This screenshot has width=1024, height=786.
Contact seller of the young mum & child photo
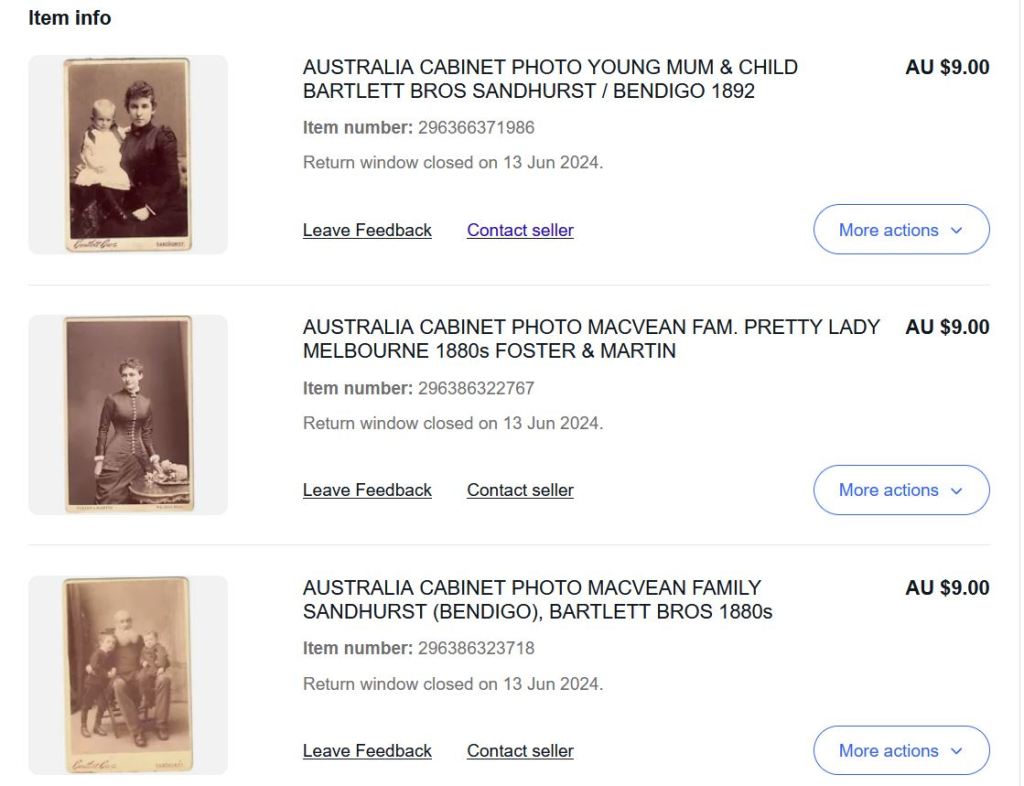click(520, 230)
